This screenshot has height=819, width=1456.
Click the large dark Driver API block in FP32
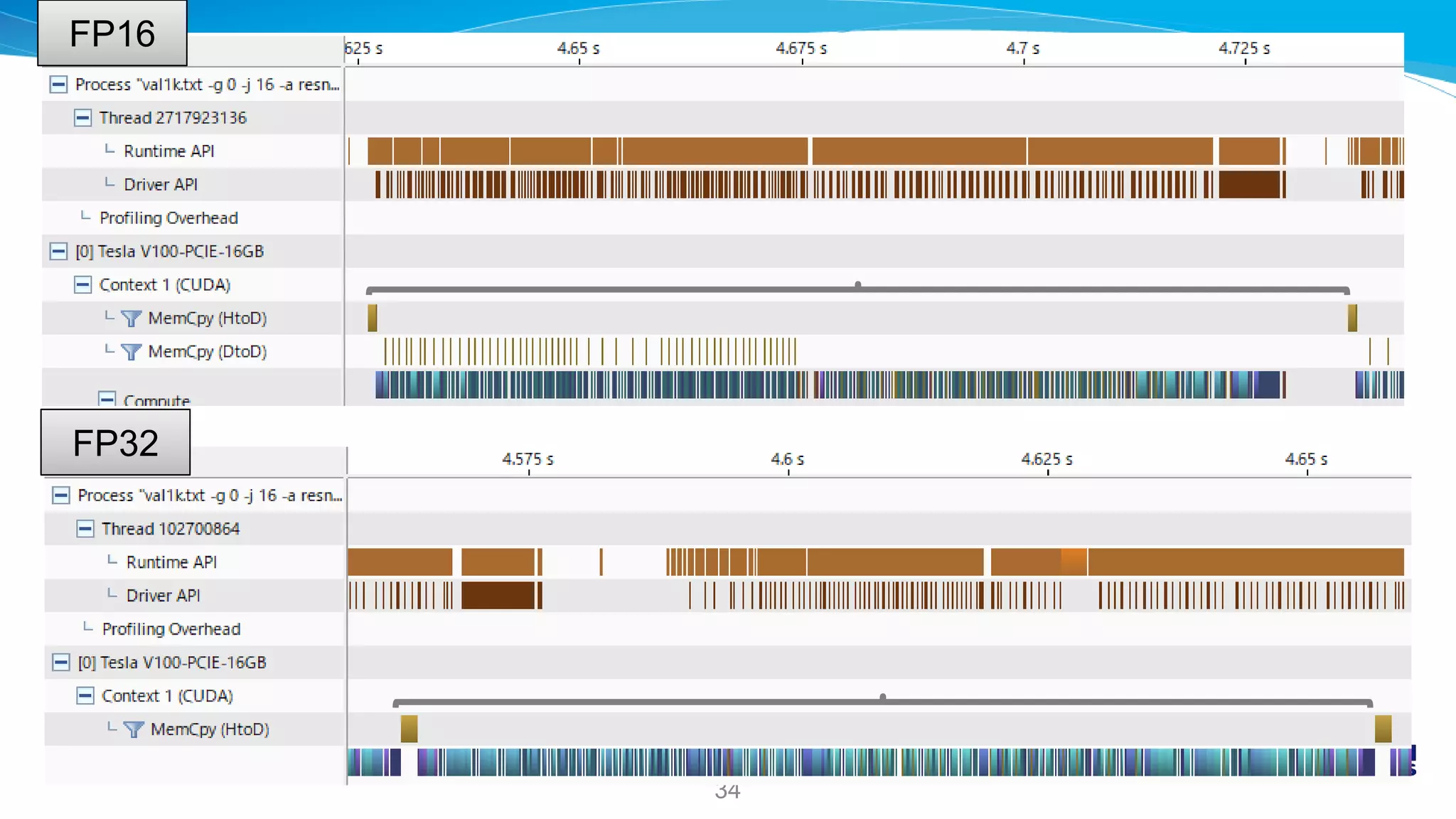point(498,596)
